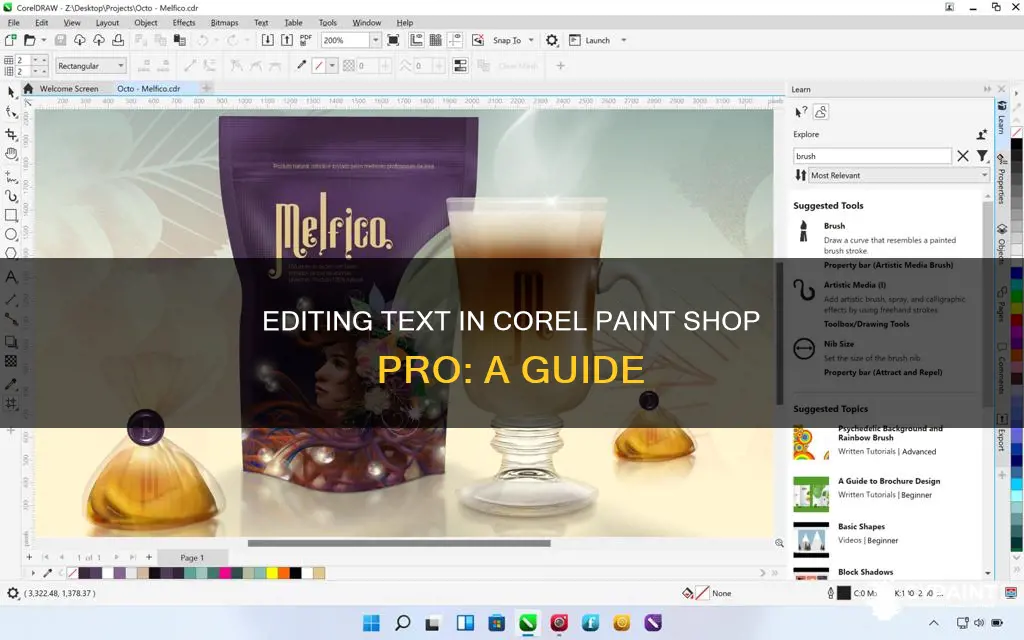Click the mesh color eyedropper in property bar

(301, 65)
